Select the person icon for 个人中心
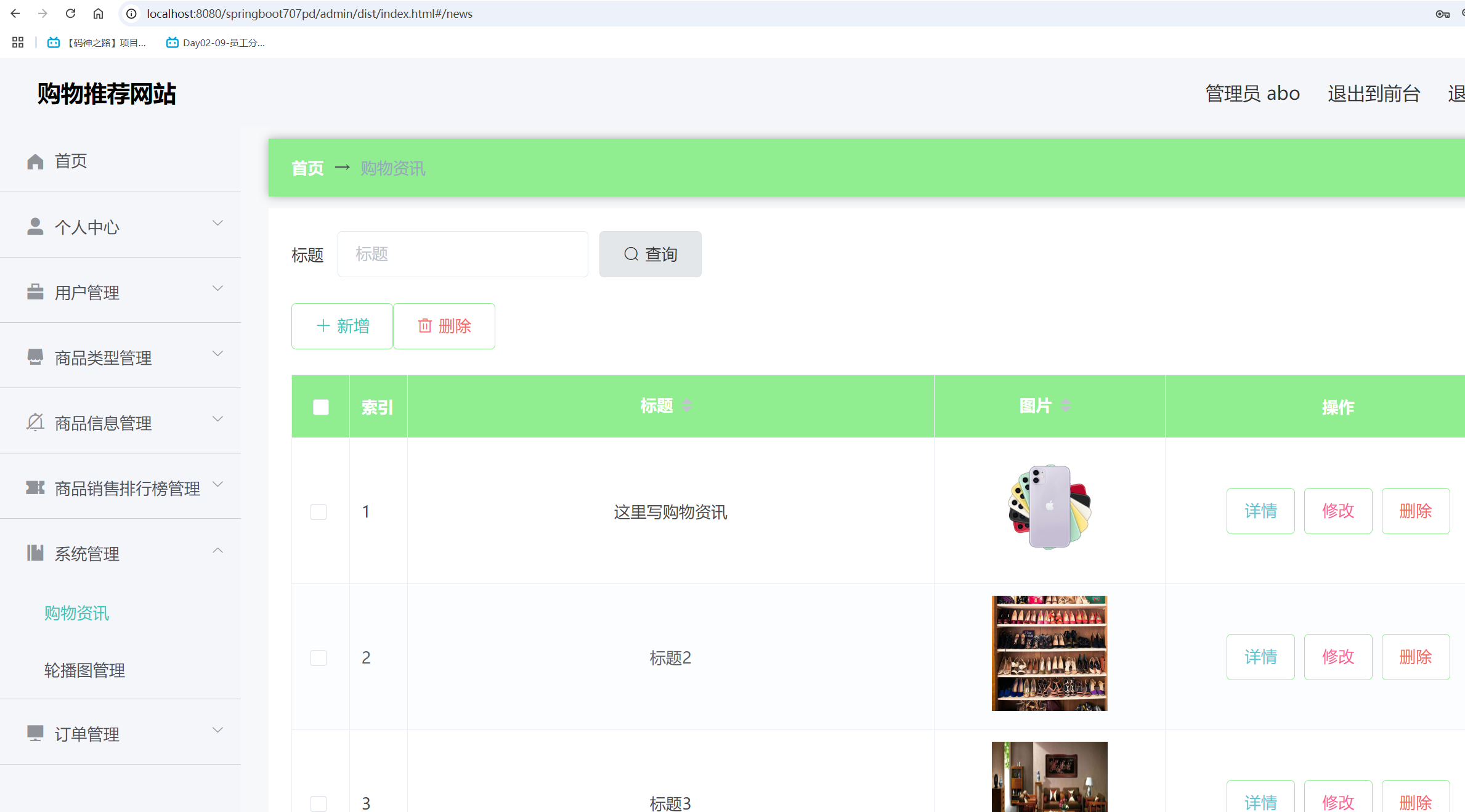Viewport: 1465px width, 812px height. pos(35,226)
